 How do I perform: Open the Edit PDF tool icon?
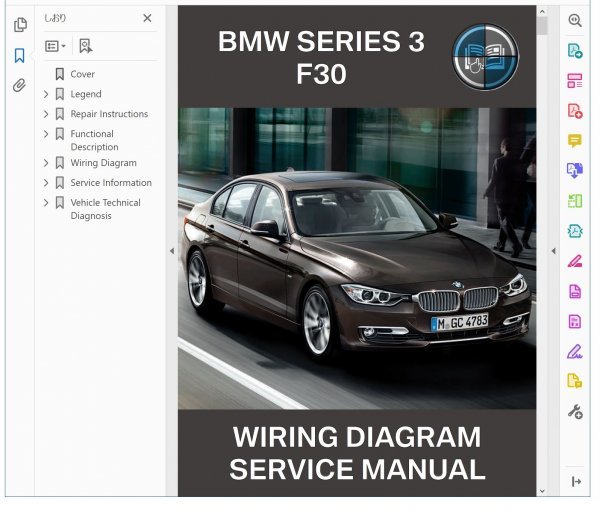coord(575,81)
